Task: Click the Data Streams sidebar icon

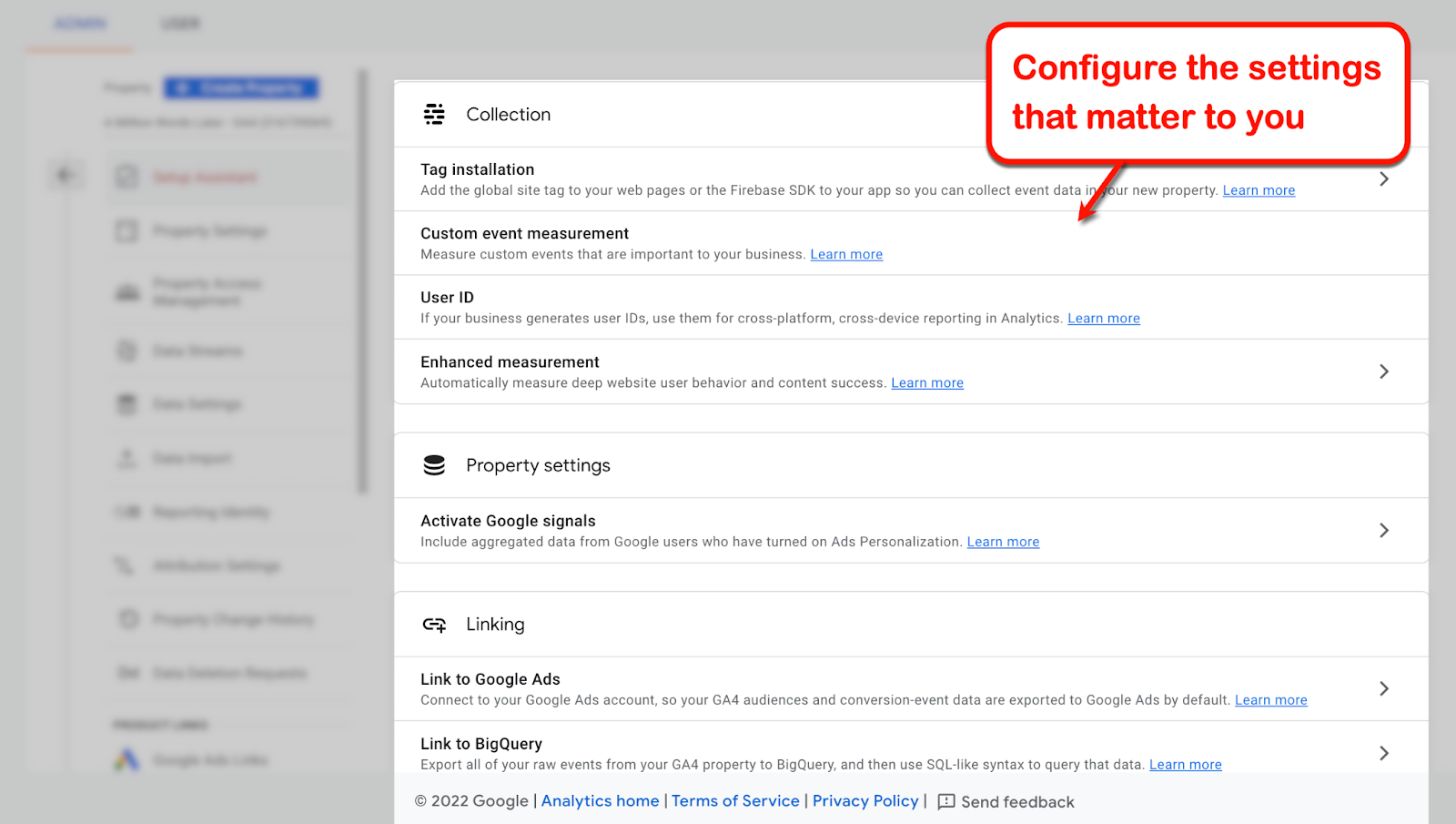Action: tap(127, 351)
